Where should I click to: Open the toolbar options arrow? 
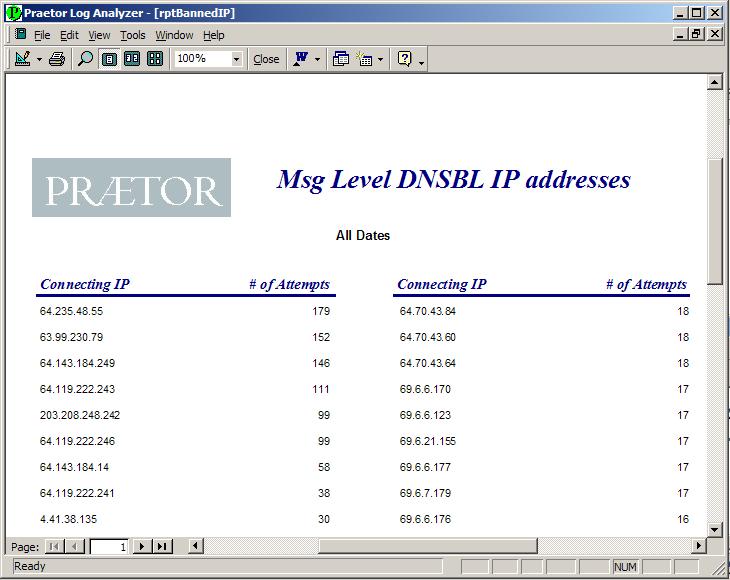coord(421,61)
